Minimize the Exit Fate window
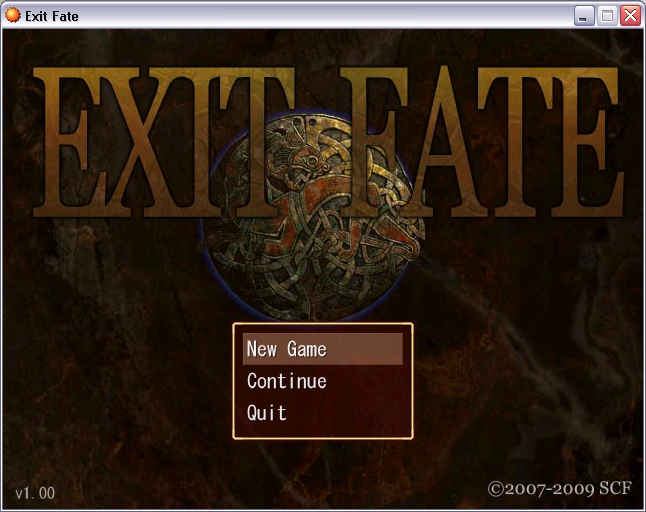 point(584,16)
